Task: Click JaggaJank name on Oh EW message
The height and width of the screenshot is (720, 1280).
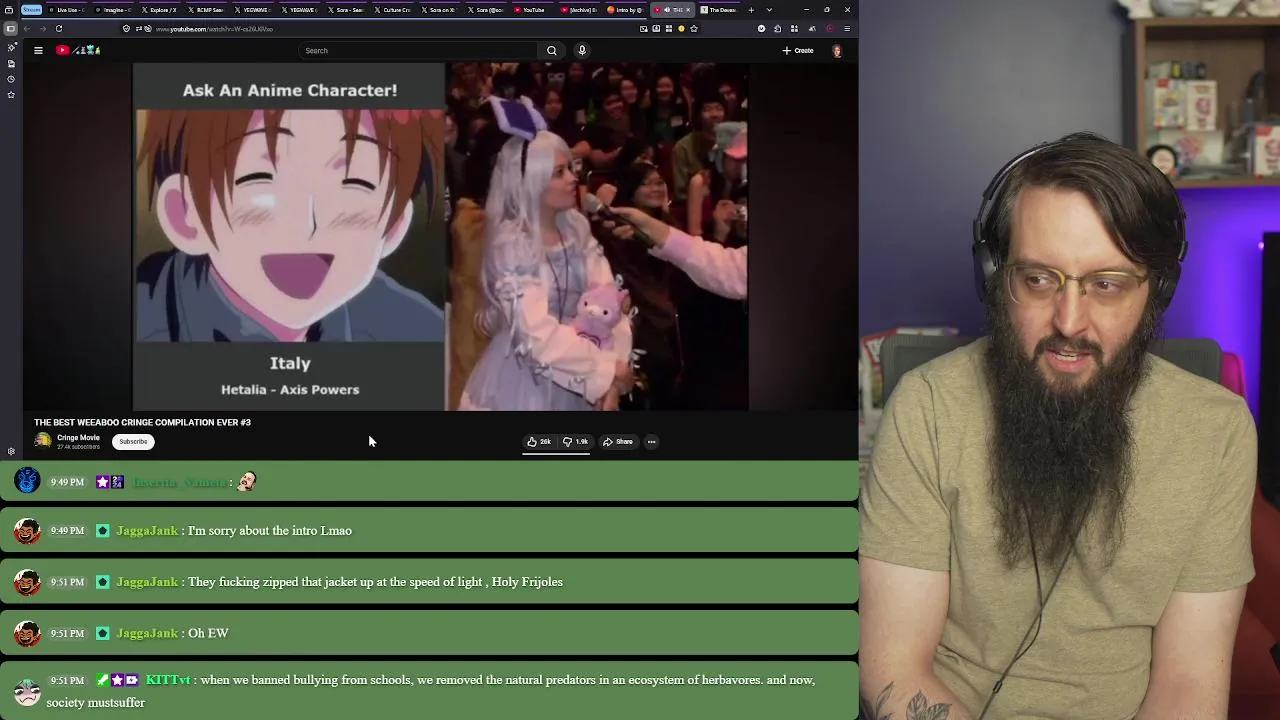Action: click(x=147, y=633)
